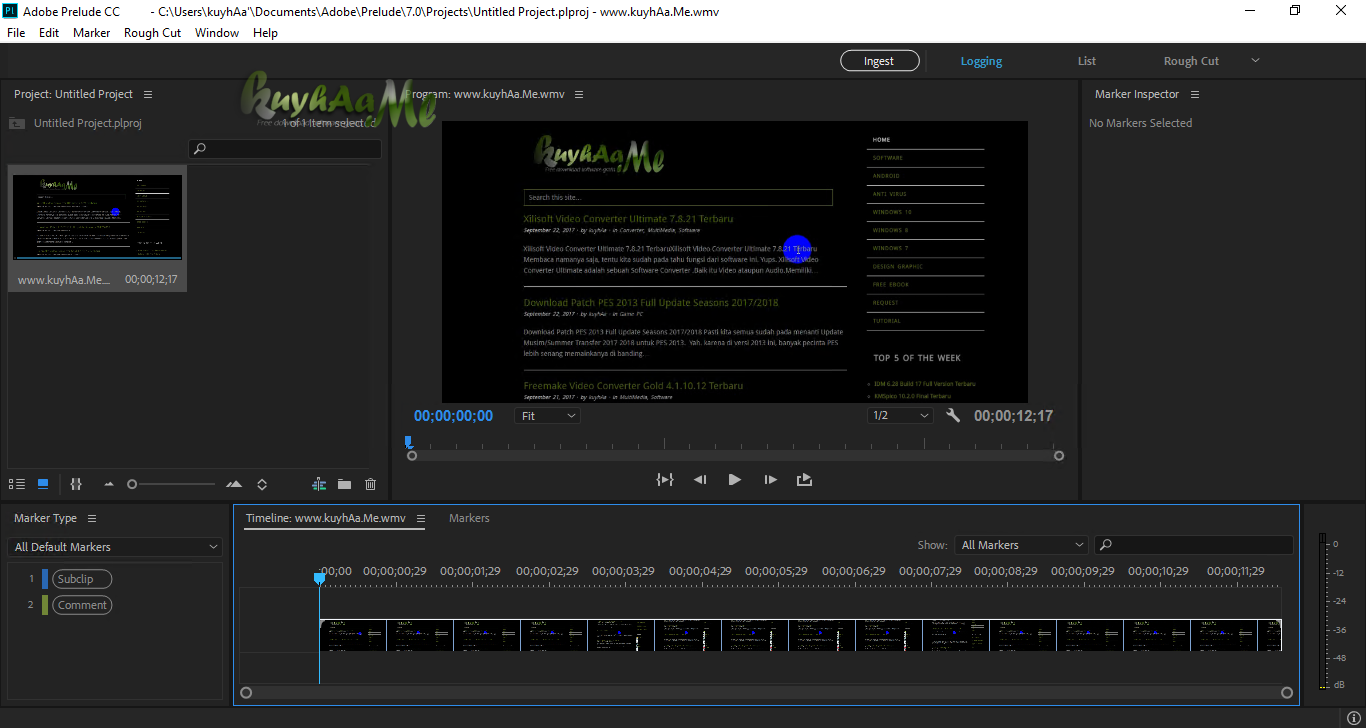This screenshot has height=728, width=1366.
Task: Create a new bin folder
Action: tap(344, 484)
